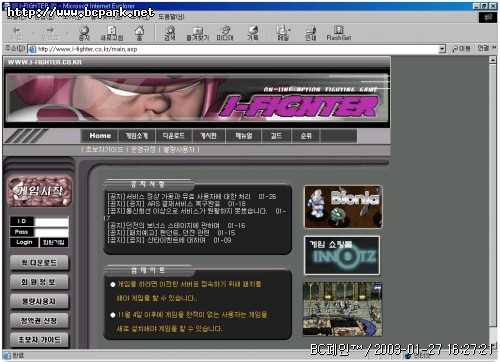This screenshot has width=500, height=362.
Task: Open the address bar dropdown arrow
Action: pos(442,49)
